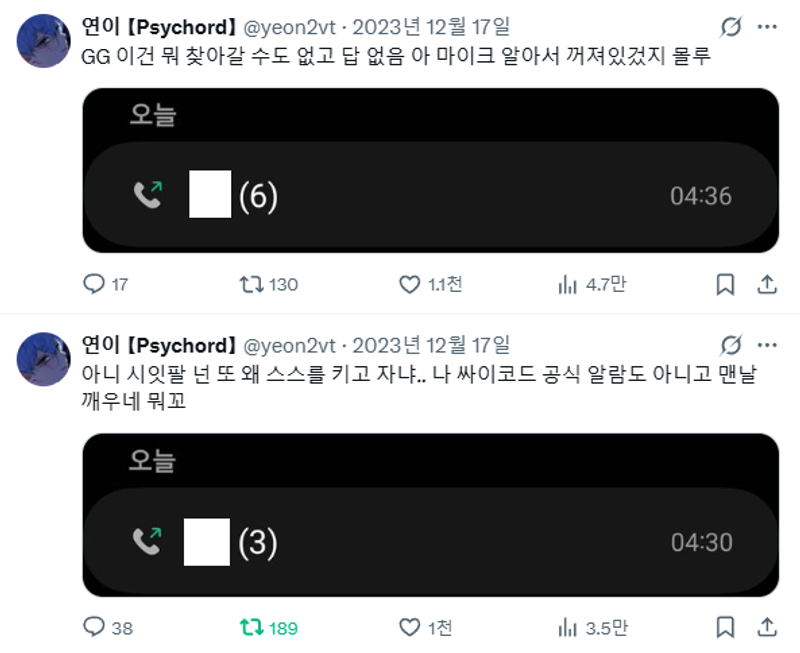Like the second tweet with 1천 likes
The height and width of the screenshot is (653, 800).
point(426,627)
